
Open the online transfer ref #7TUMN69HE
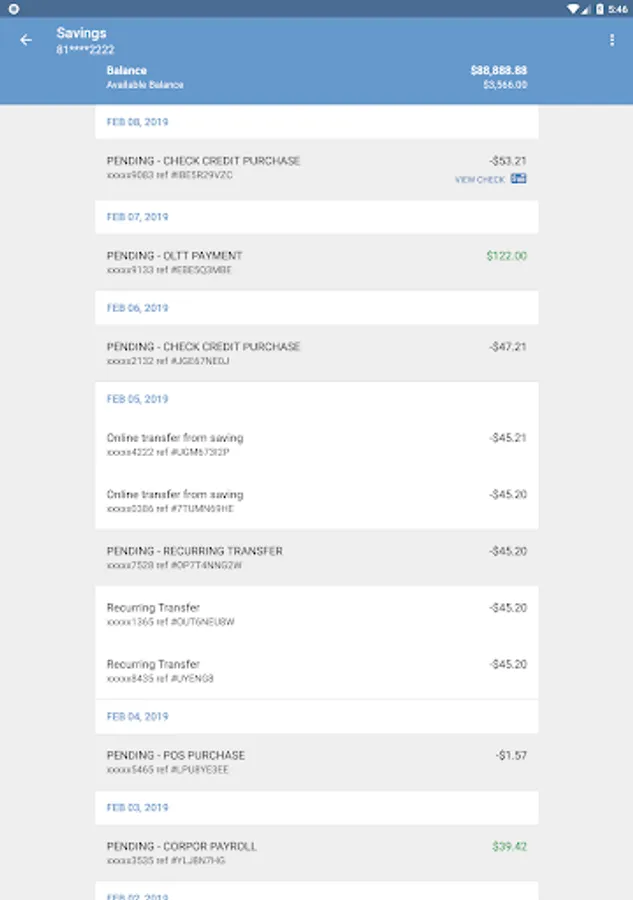[x=300, y=501]
